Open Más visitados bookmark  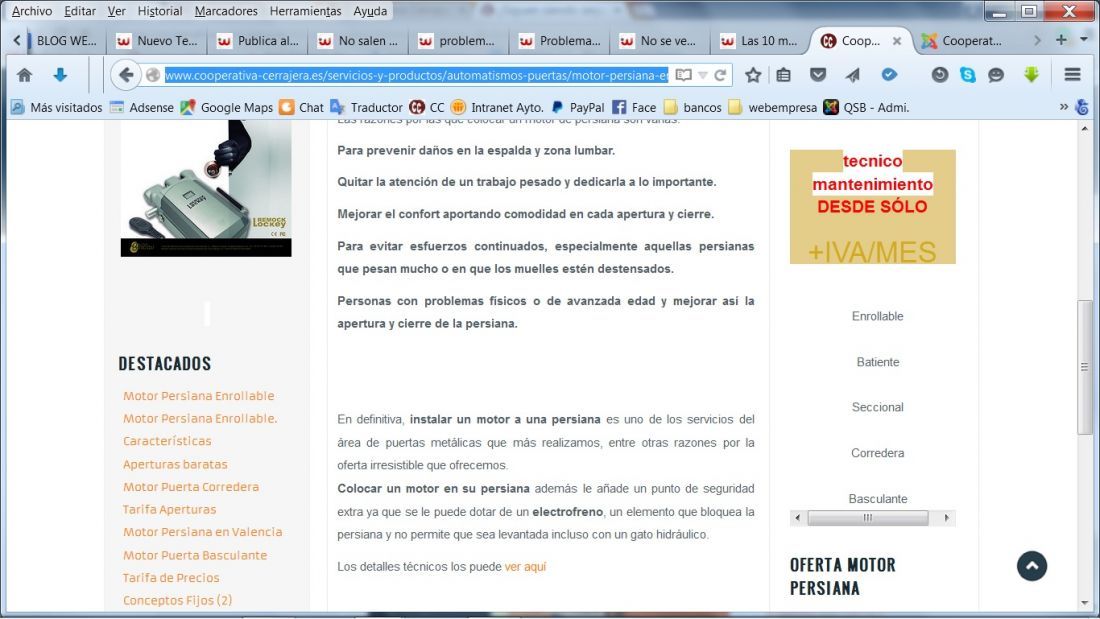point(57,107)
